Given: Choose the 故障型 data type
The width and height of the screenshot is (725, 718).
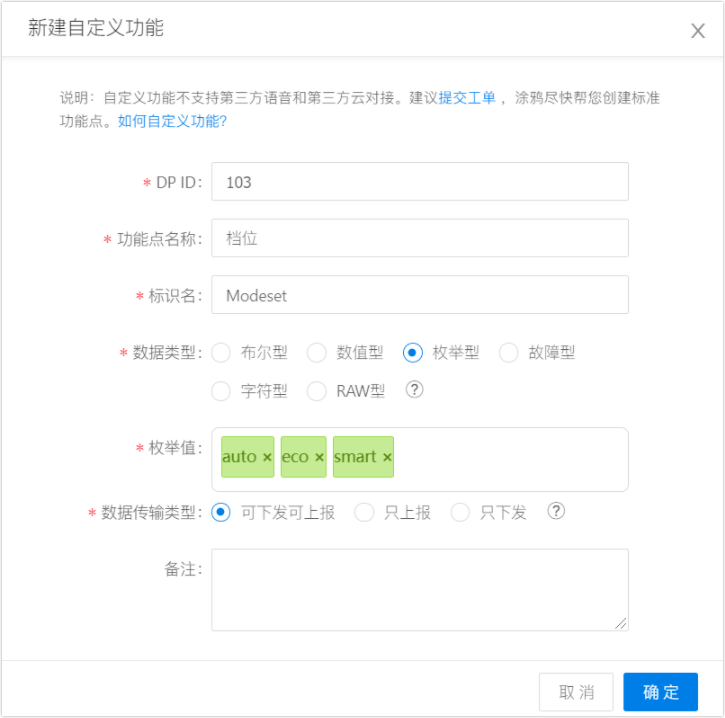Looking at the screenshot, I should [509, 352].
